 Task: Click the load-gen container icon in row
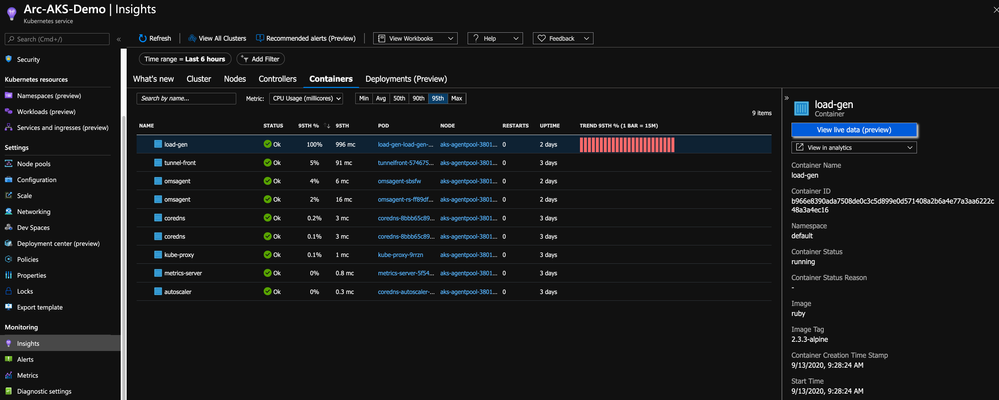(x=158, y=145)
